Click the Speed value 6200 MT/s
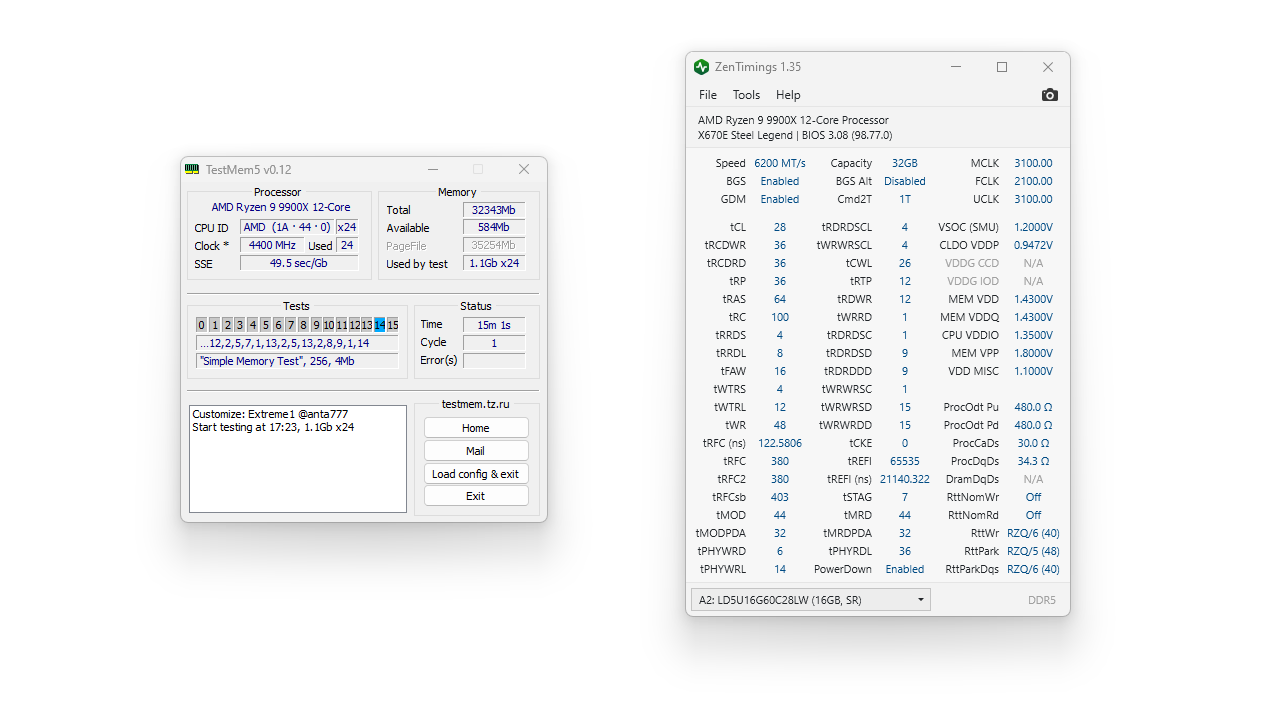 click(780, 163)
